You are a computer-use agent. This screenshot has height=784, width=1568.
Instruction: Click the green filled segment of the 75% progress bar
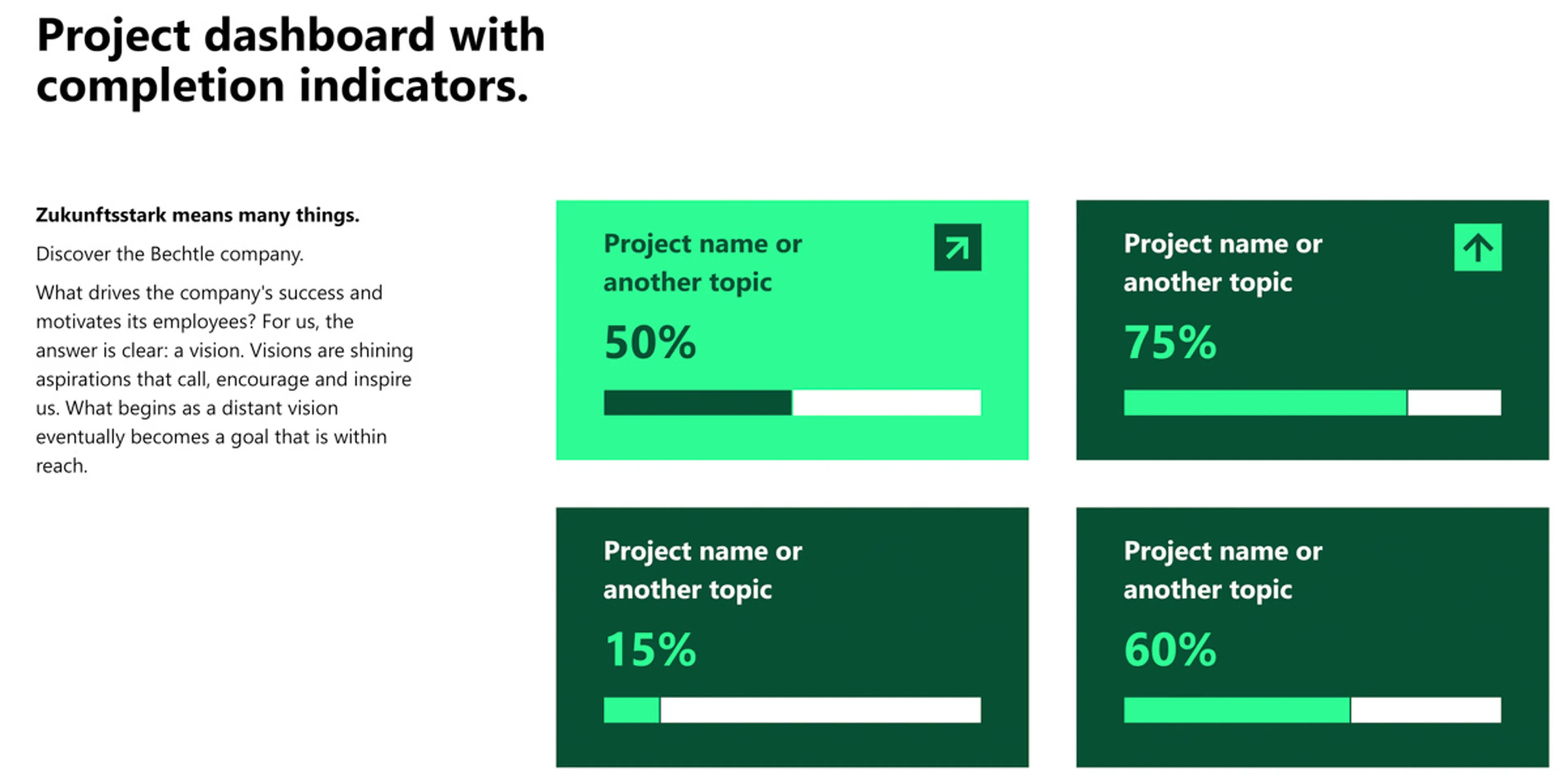coord(1265,402)
